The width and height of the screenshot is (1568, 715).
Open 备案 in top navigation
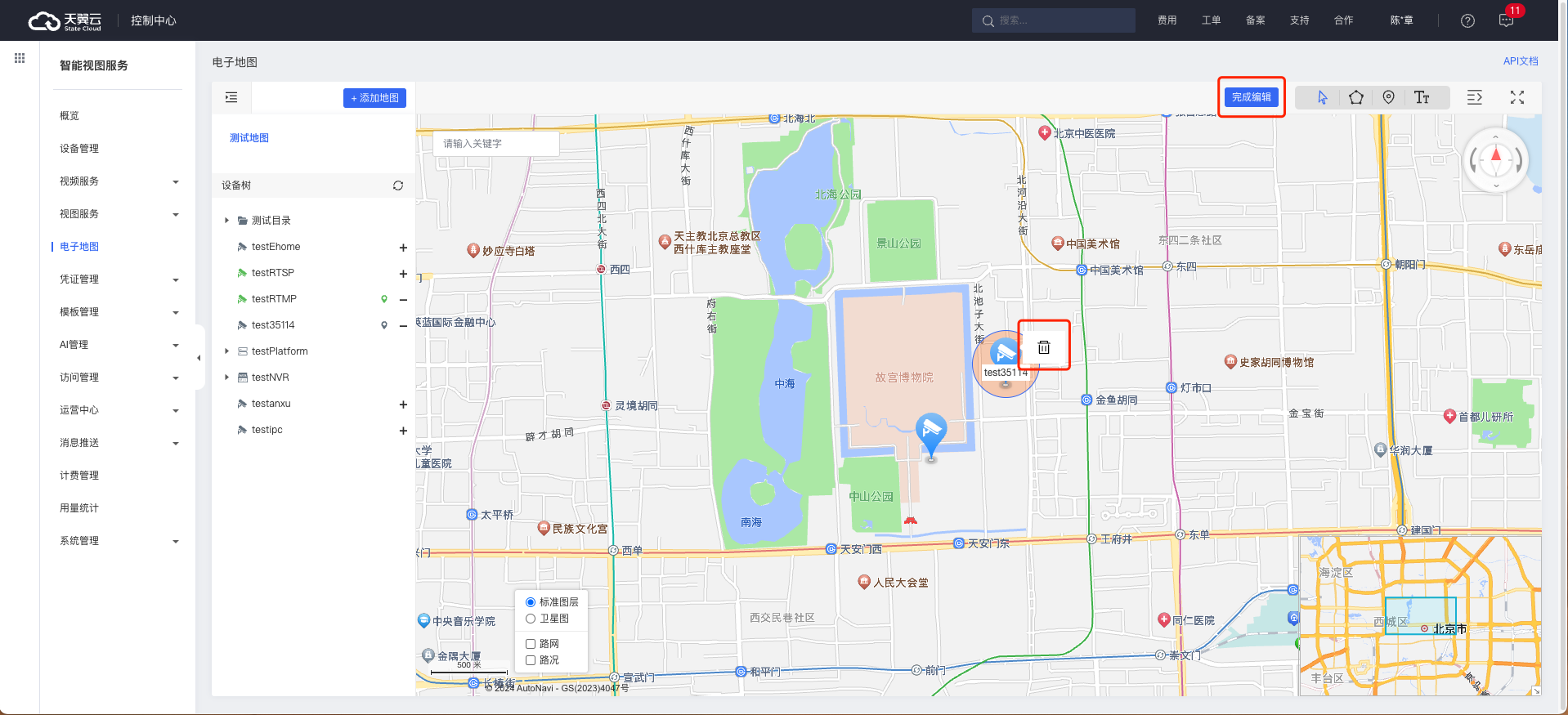pyautogui.click(x=1256, y=20)
